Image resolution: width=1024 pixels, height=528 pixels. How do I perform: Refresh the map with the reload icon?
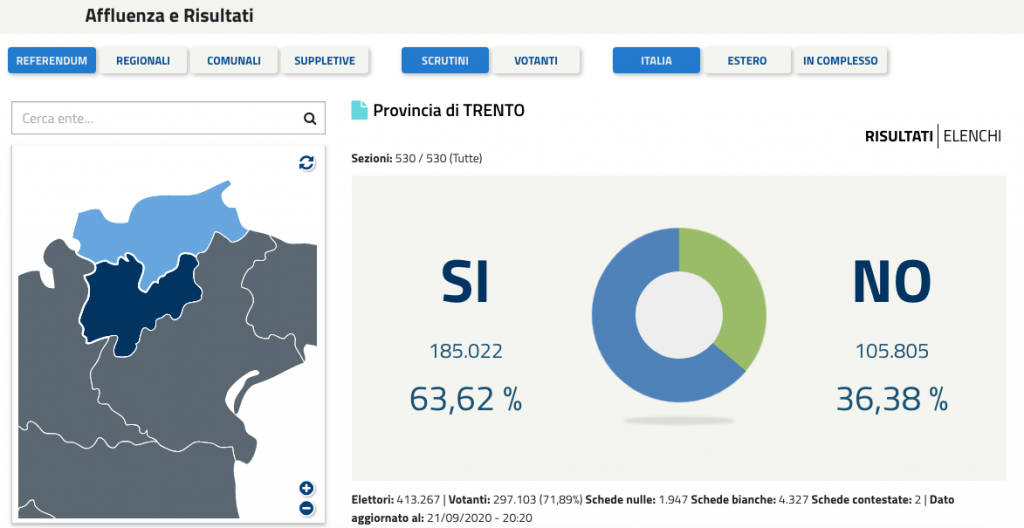pos(306,163)
